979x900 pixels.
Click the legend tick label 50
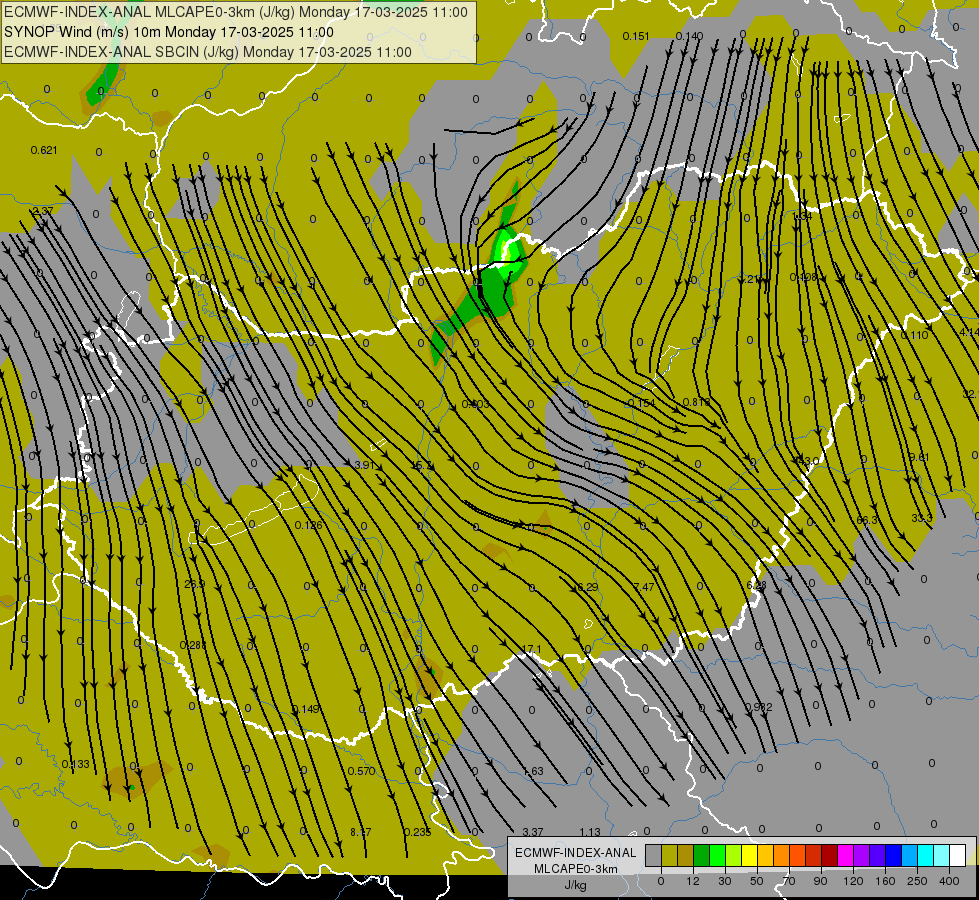(x=757, y=881)
